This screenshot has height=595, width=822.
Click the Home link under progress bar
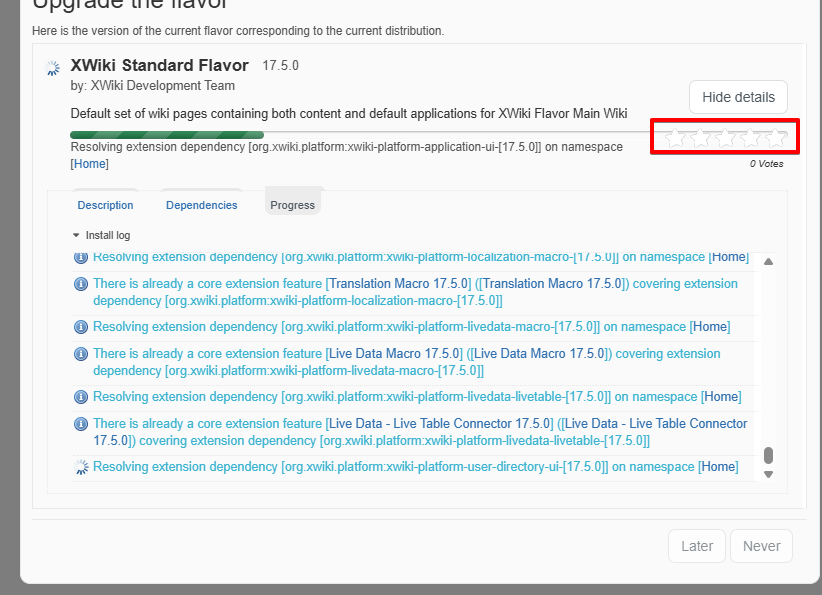[90, 164]
